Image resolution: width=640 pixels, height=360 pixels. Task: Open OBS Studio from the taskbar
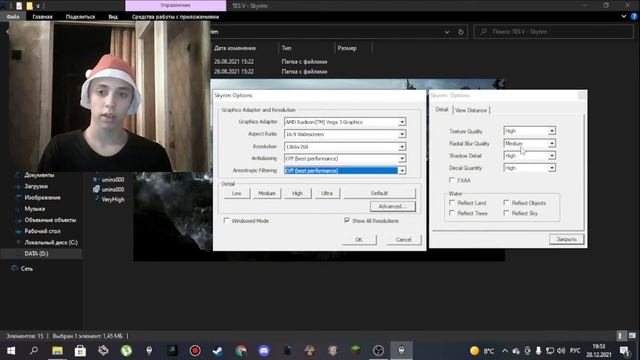378,351
